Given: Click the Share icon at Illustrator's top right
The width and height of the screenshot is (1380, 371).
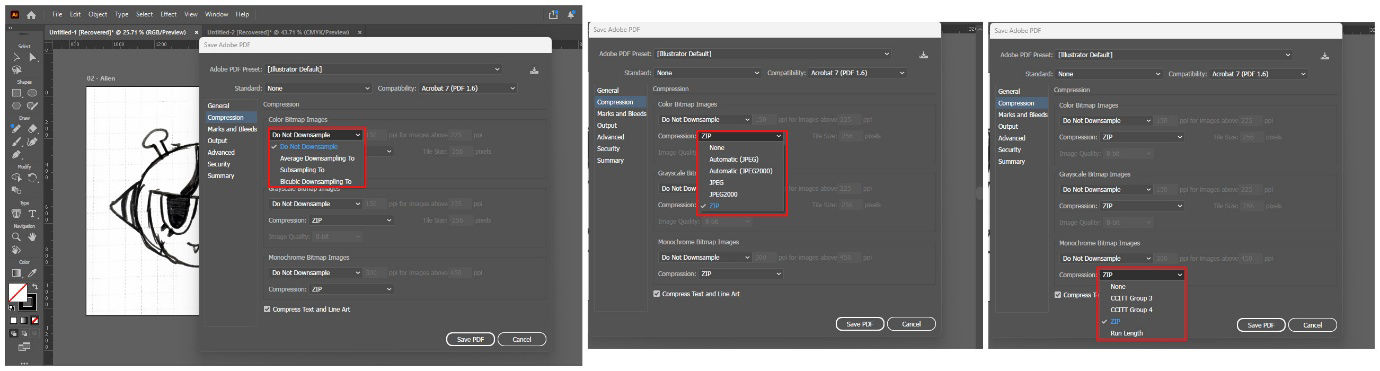Looking at the screenshot, I should point(553,15).
